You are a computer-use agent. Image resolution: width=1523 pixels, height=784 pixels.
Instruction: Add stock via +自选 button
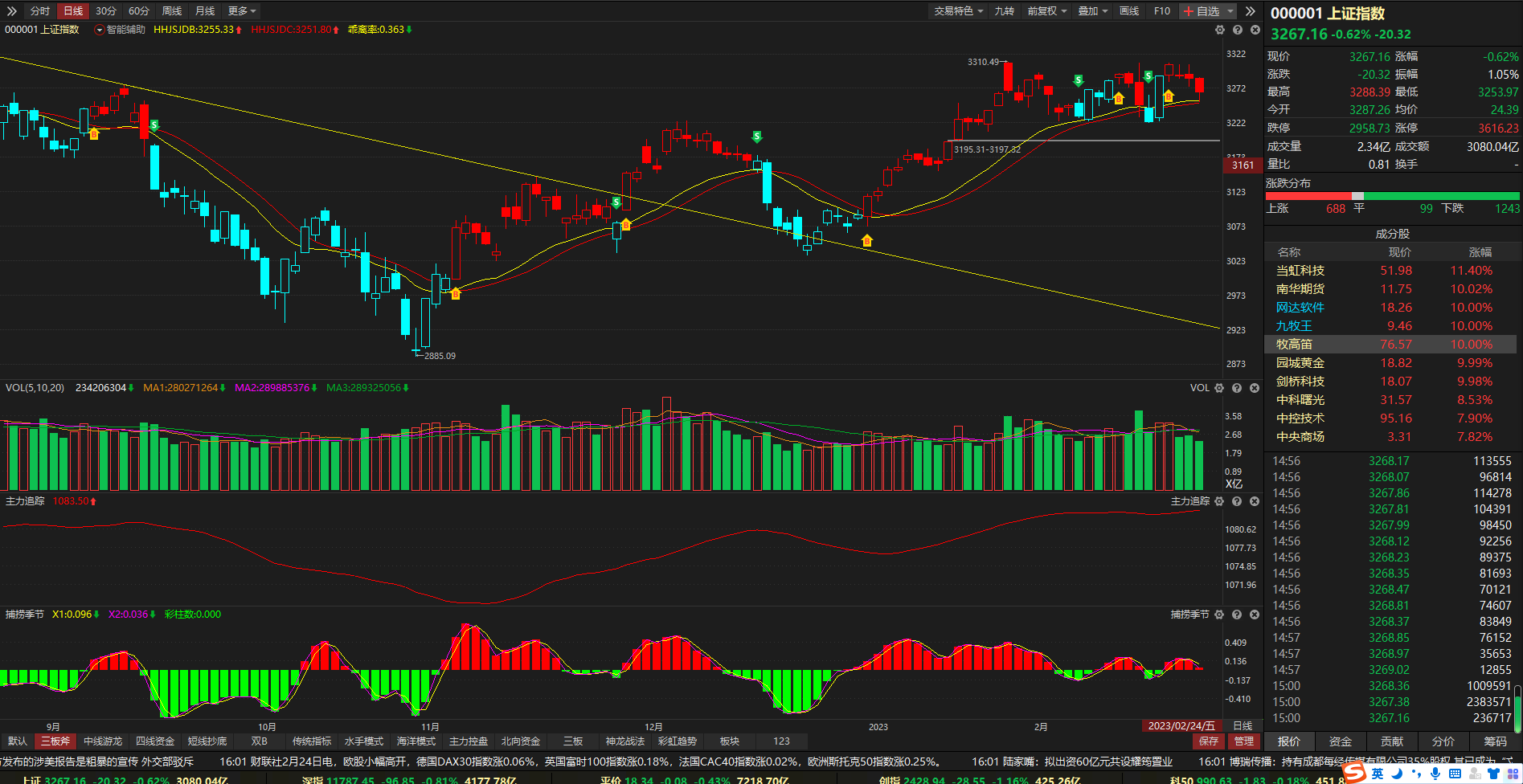point(1202,11)
